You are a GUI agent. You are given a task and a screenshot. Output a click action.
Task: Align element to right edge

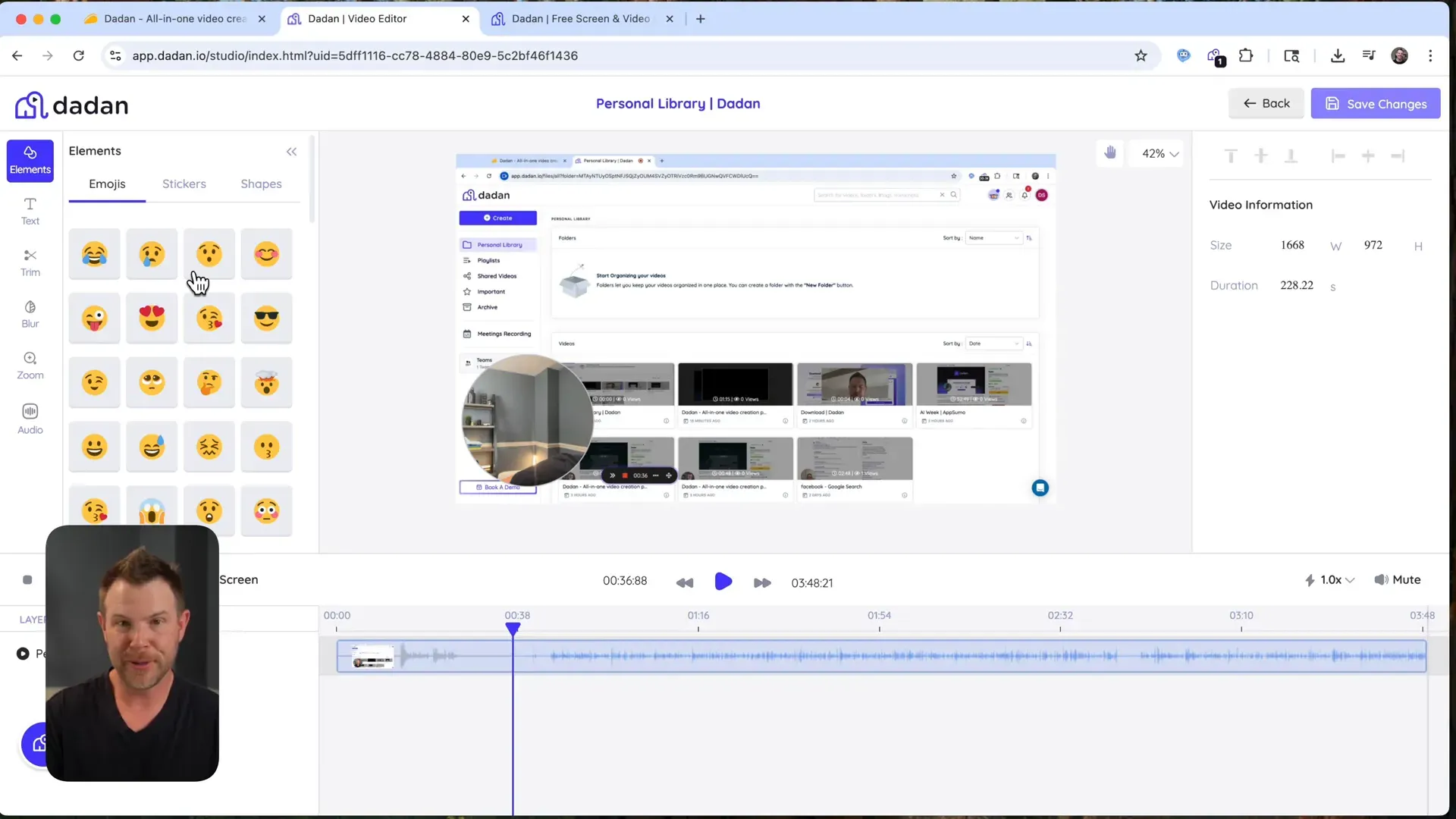point(1398,156)
